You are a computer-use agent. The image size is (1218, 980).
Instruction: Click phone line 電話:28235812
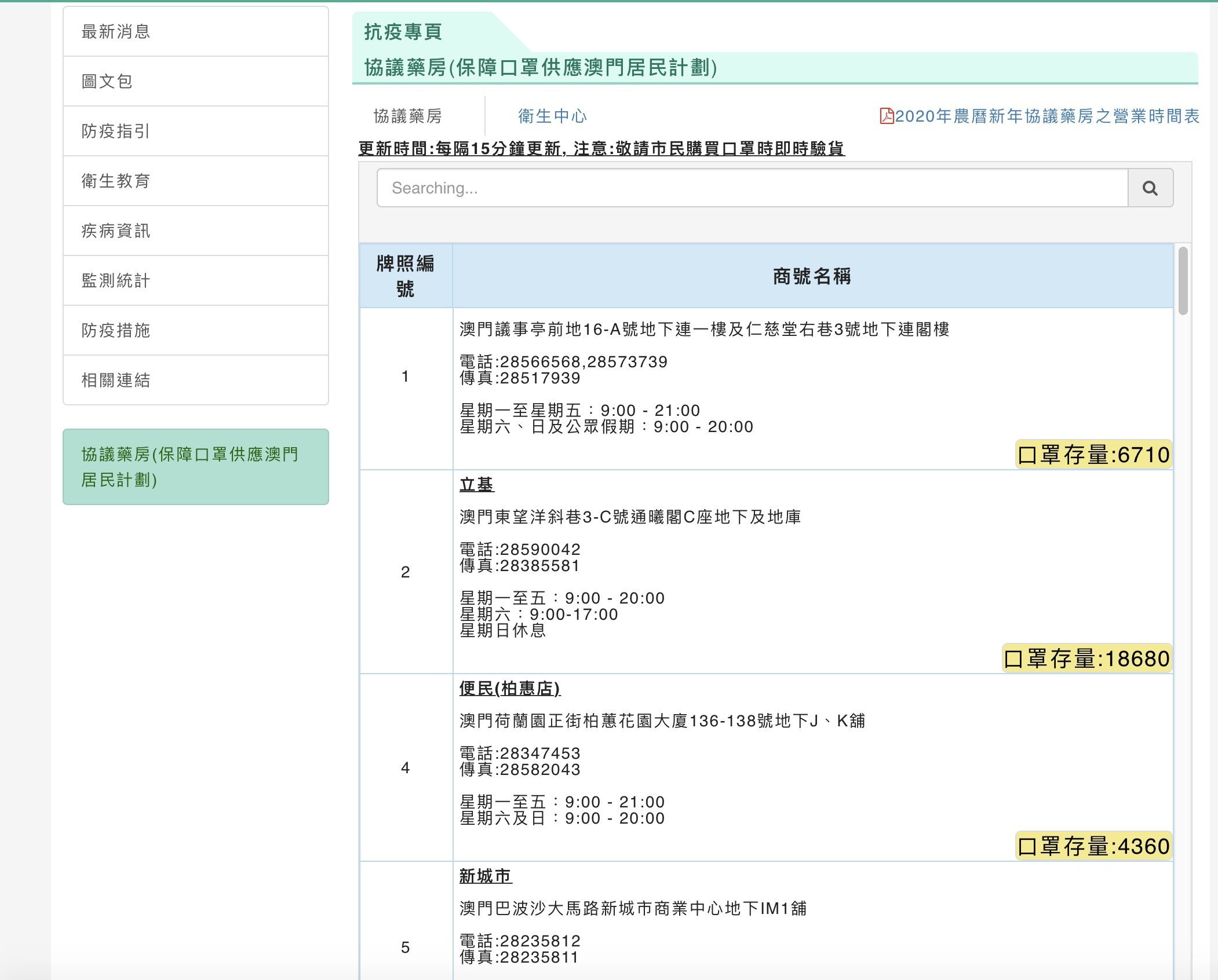click(520, 941)
